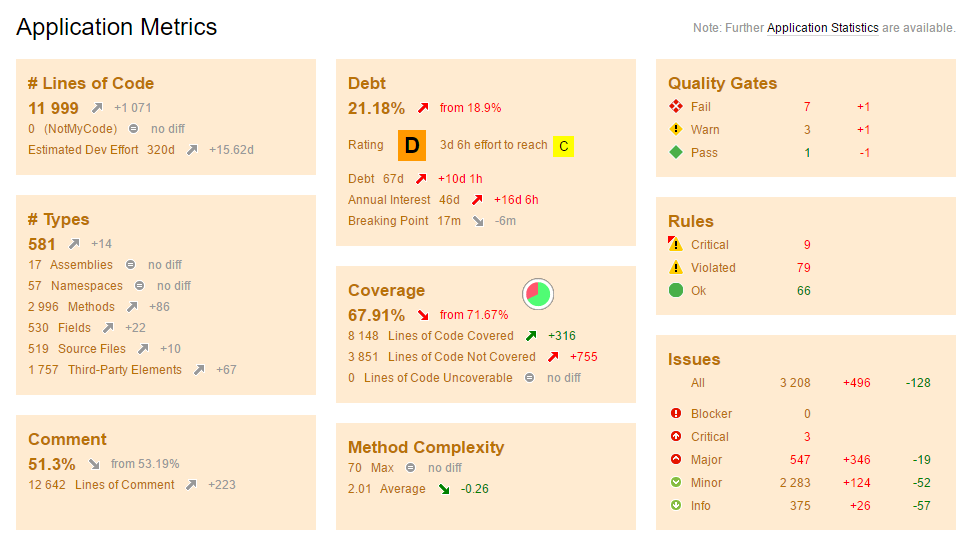Click the orange D debt rating badge
Screen dimensions: 965x539
point(412,145)
